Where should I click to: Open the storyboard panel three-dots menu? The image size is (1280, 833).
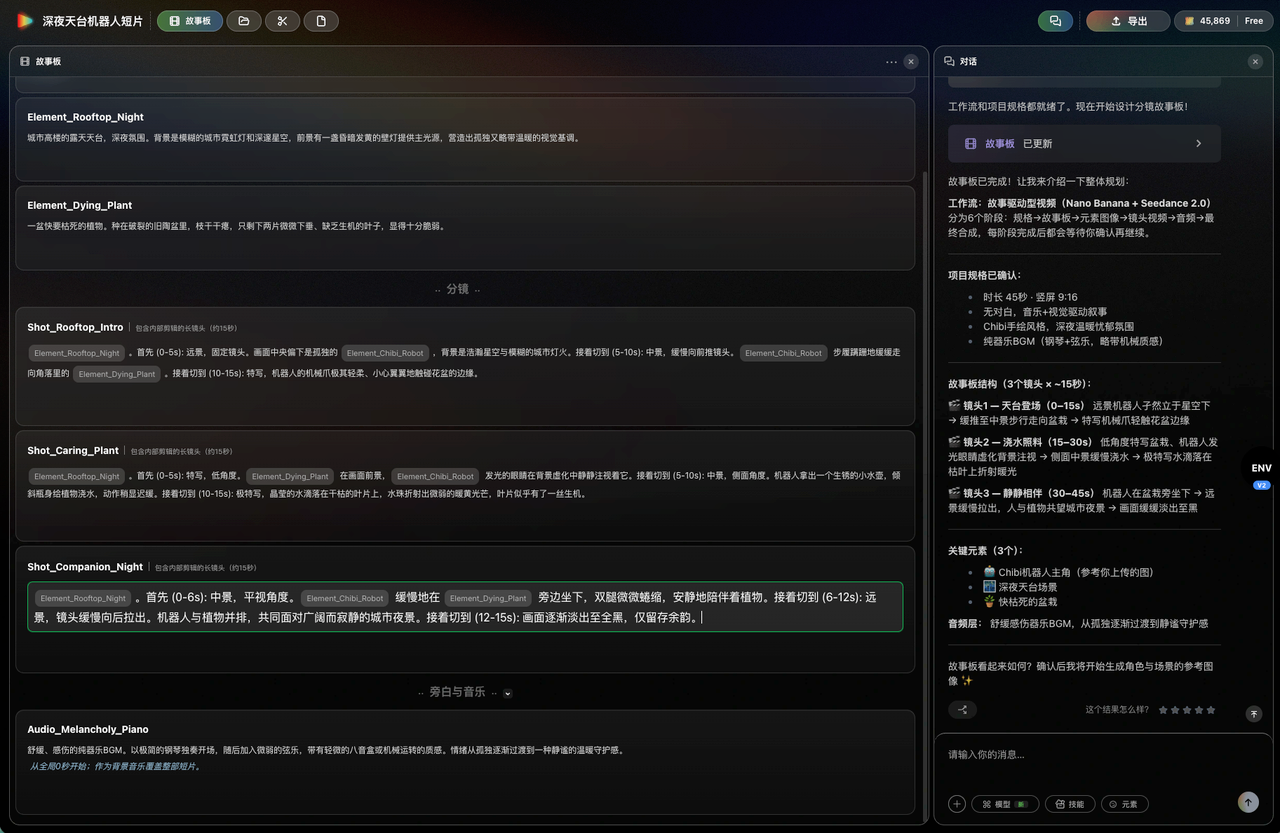(891, 62)
